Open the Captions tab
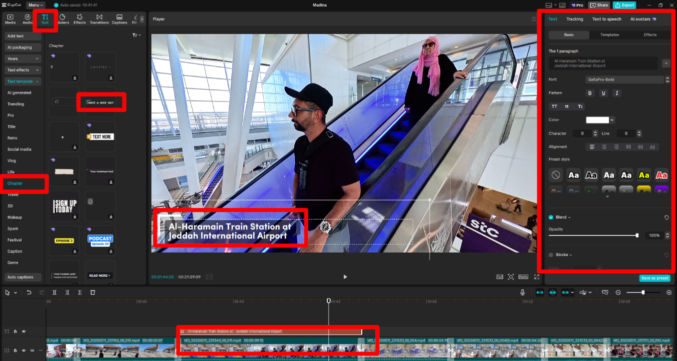 (120, 19)
